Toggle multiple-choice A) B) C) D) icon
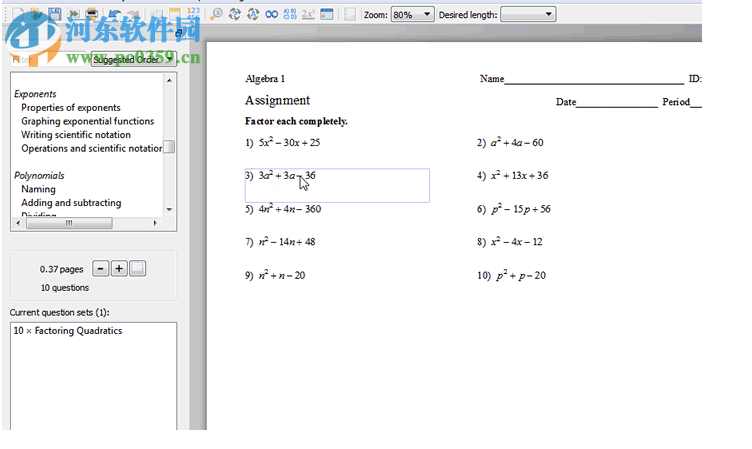 coord(290,14)
